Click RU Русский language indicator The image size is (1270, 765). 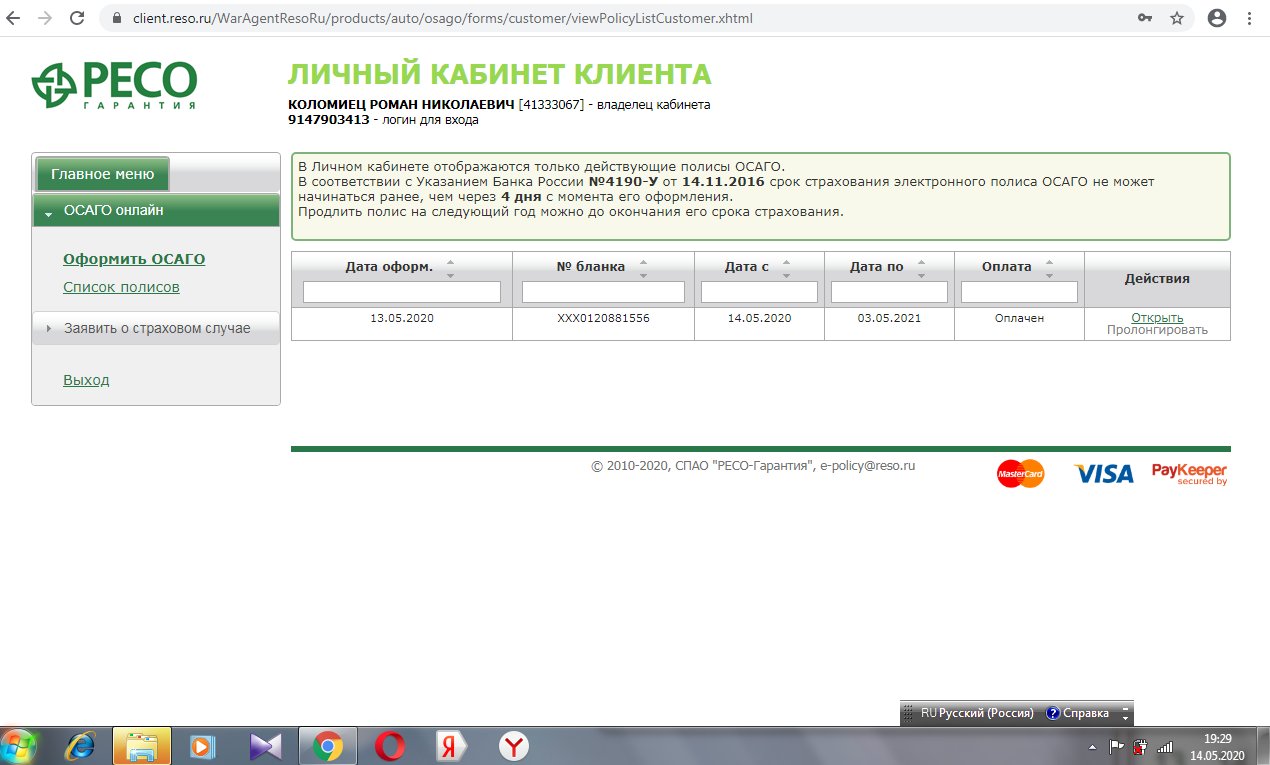(977, 713)
